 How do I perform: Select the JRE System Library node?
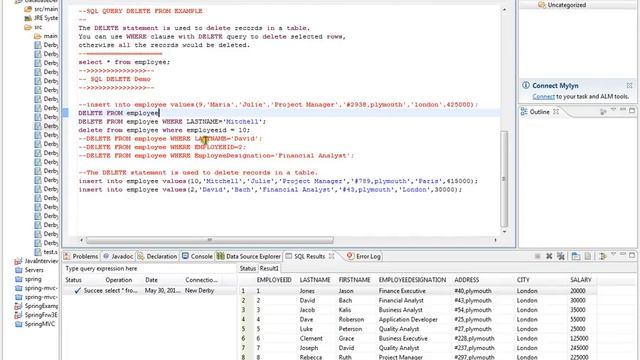41,18
